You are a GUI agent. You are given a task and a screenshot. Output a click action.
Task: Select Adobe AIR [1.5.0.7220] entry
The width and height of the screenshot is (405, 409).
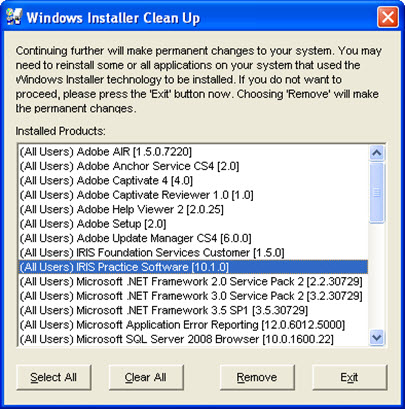[193, 152]
